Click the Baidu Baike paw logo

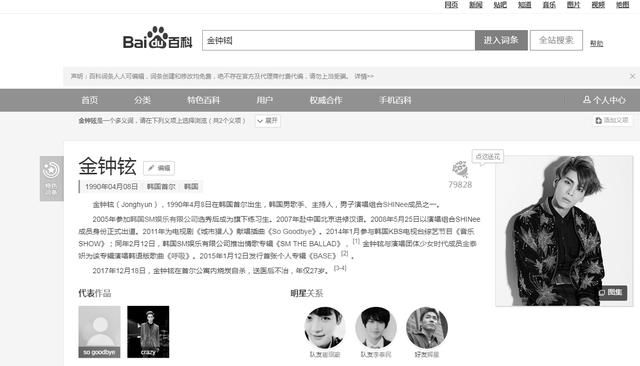coord(158,38)
